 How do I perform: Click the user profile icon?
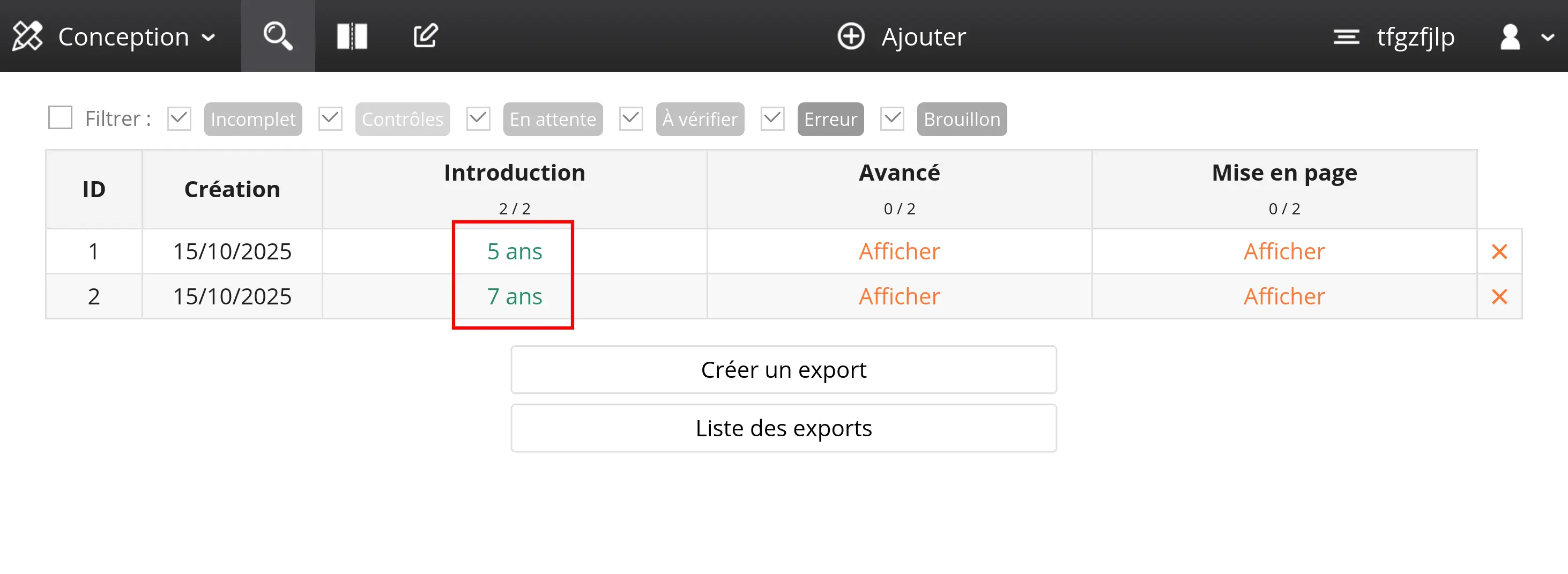pyautogui.click(x=1510, y=36)
